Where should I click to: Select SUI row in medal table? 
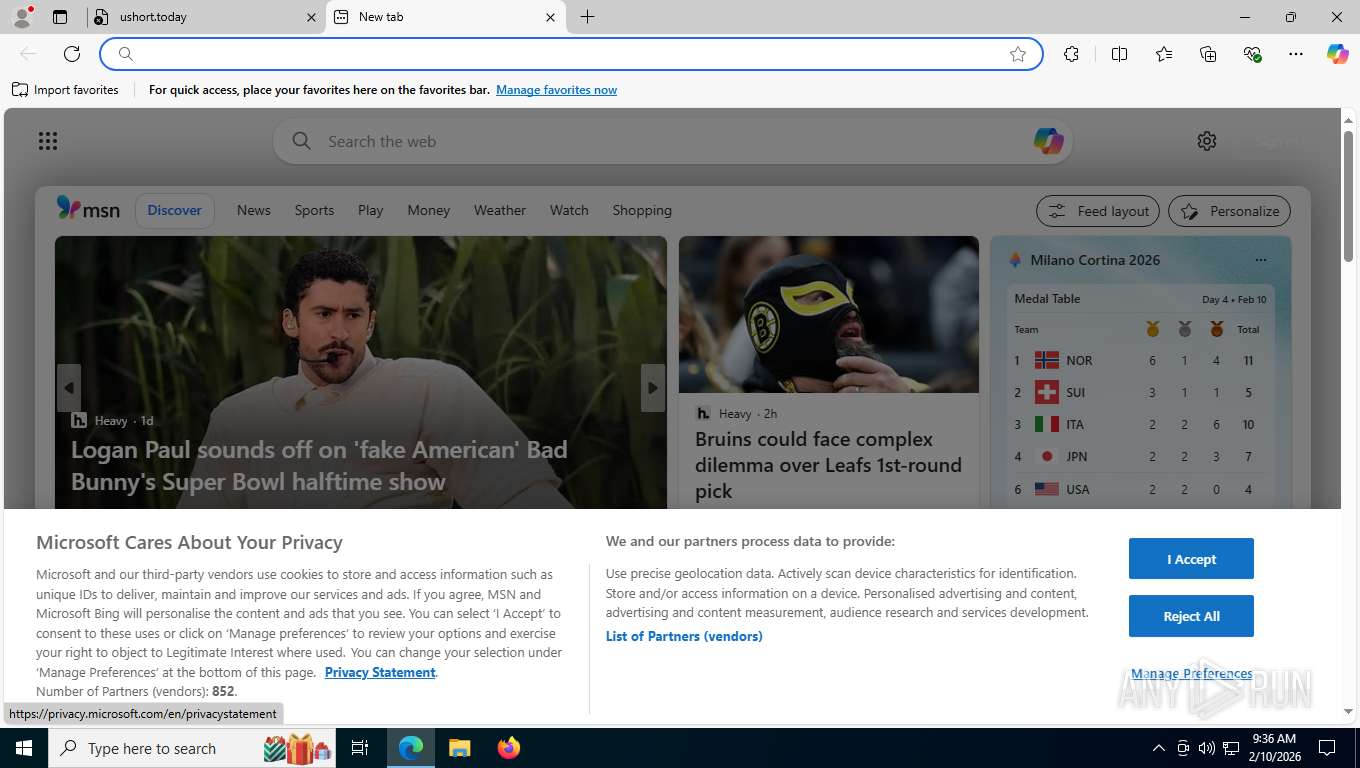tap(1140, 392)
